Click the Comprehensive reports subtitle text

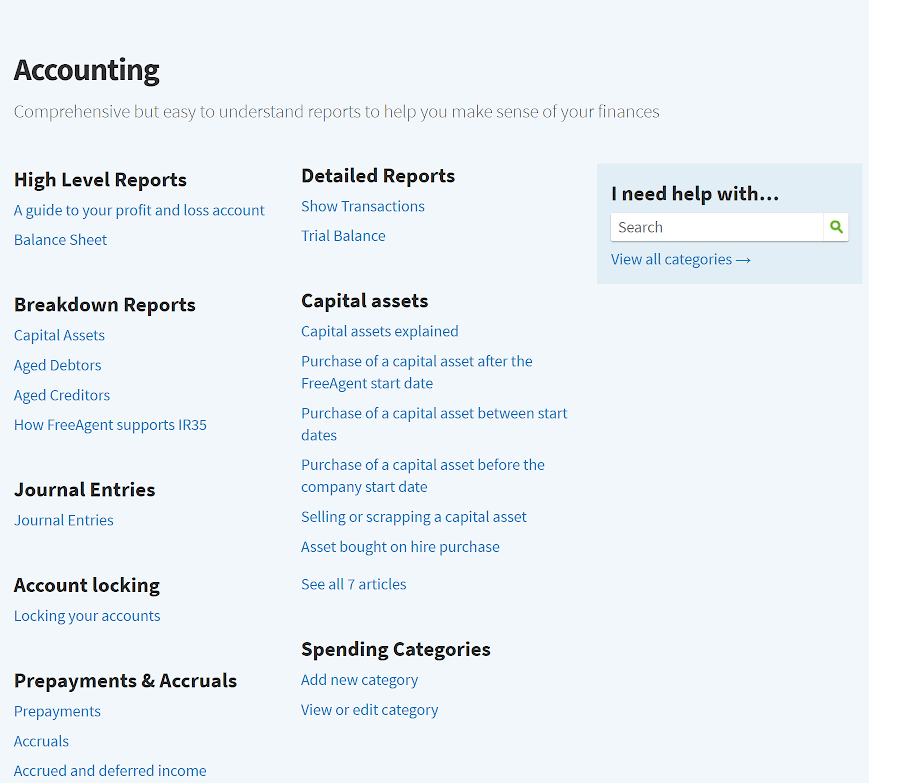pyautogui.click(x=336, y=112)
